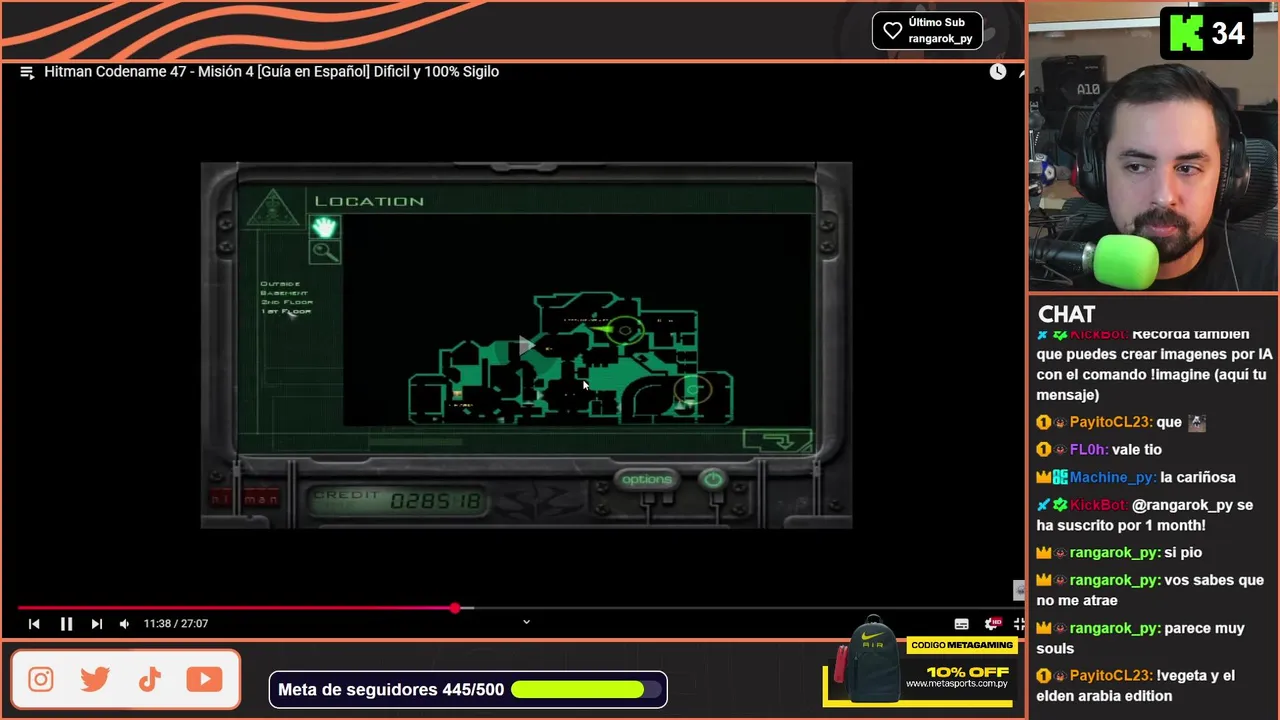The height and width of the screenshot is (720, 1280).
Task: Click the green Kick logo
Action: pos(1185,34)
